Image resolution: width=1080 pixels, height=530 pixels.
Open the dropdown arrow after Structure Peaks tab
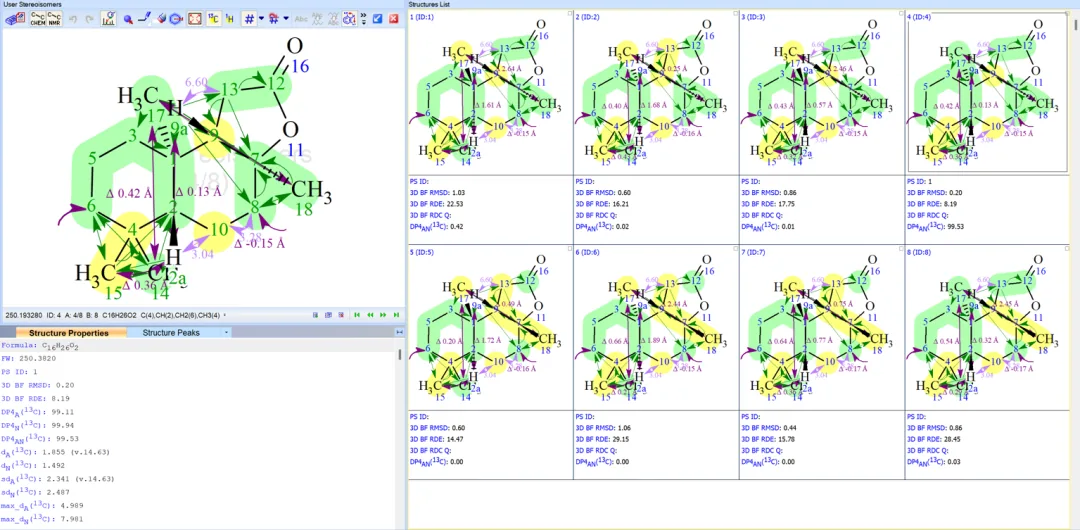pyautogui.click(x=227, y=333)
